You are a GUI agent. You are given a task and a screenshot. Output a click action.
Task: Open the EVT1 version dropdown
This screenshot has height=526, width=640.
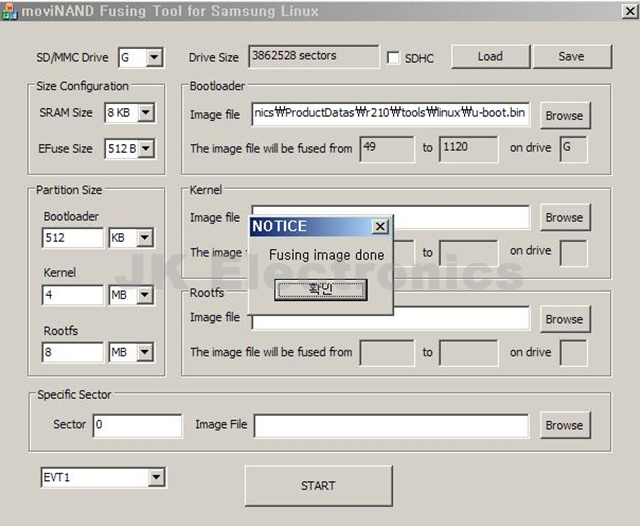point(156,477)
